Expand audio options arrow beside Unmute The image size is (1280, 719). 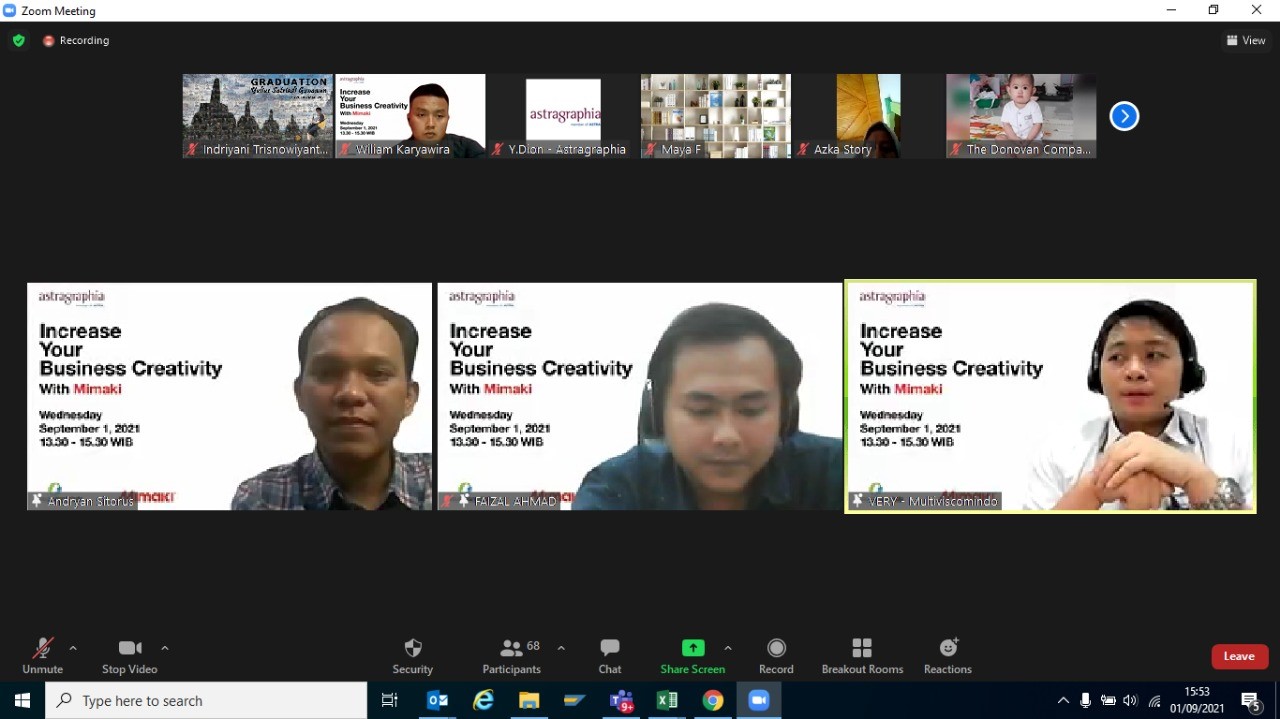click(x=72, y=648)
